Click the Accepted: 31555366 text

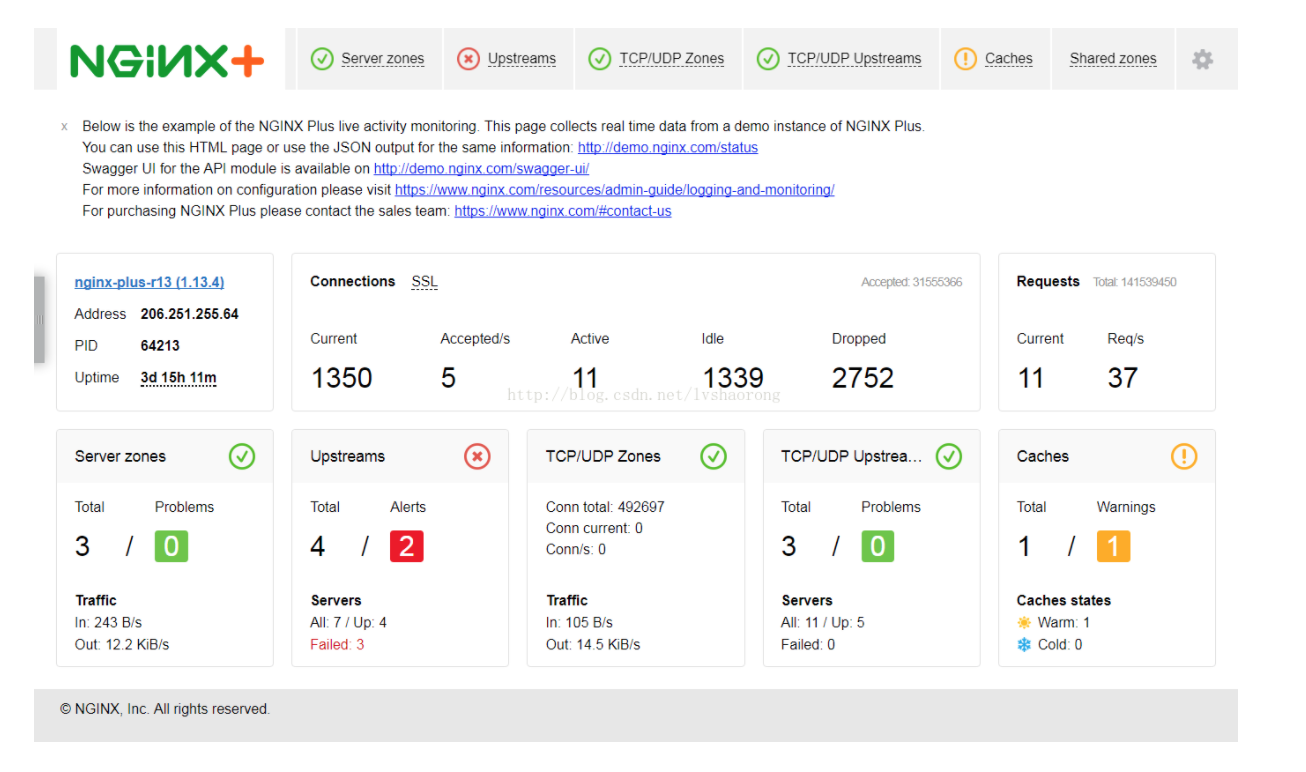pos(912,283)
